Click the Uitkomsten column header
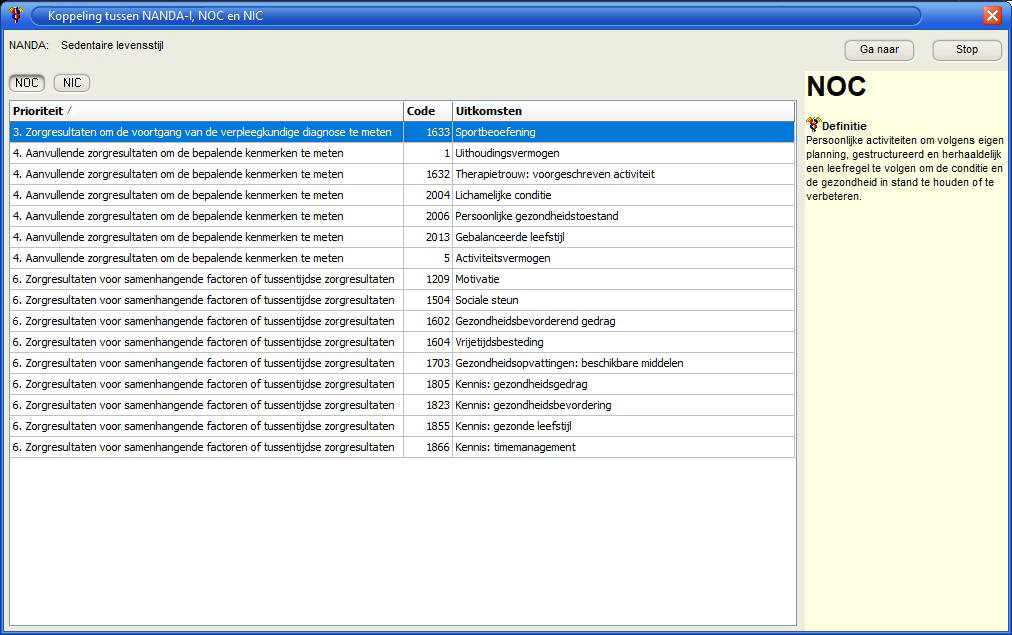 (x=622, y=111)
